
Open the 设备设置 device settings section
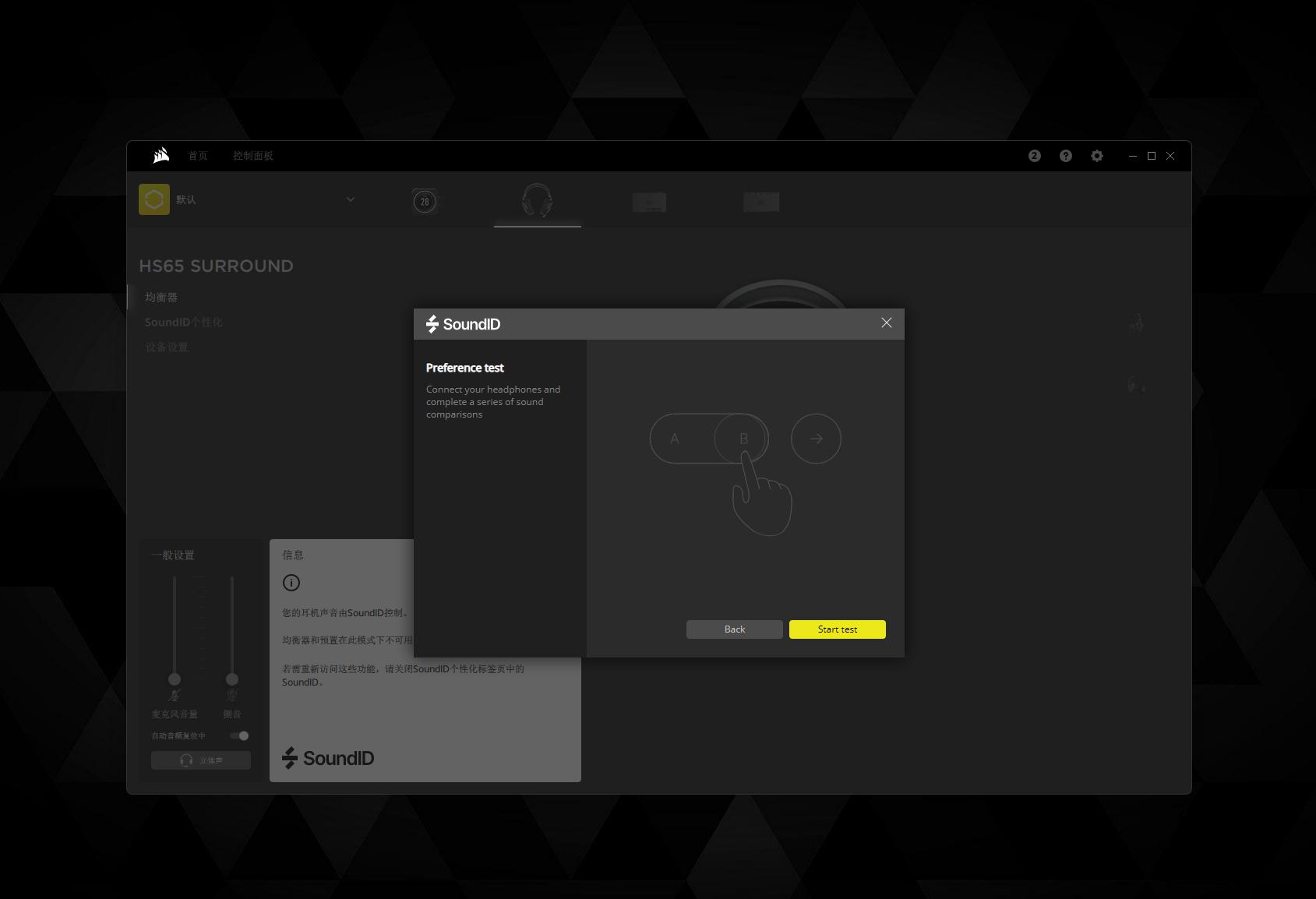[x=167, y=347]
